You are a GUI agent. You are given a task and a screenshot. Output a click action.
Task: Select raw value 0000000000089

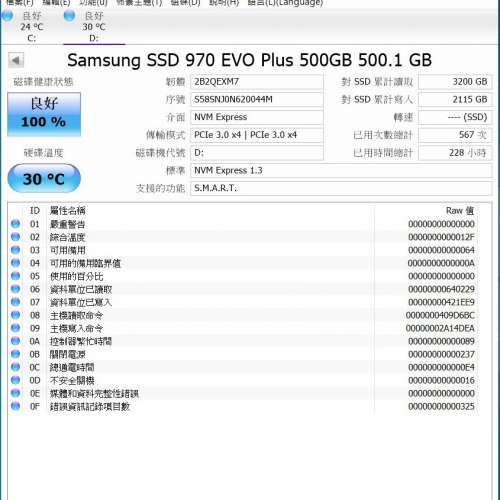coord(441,341)
